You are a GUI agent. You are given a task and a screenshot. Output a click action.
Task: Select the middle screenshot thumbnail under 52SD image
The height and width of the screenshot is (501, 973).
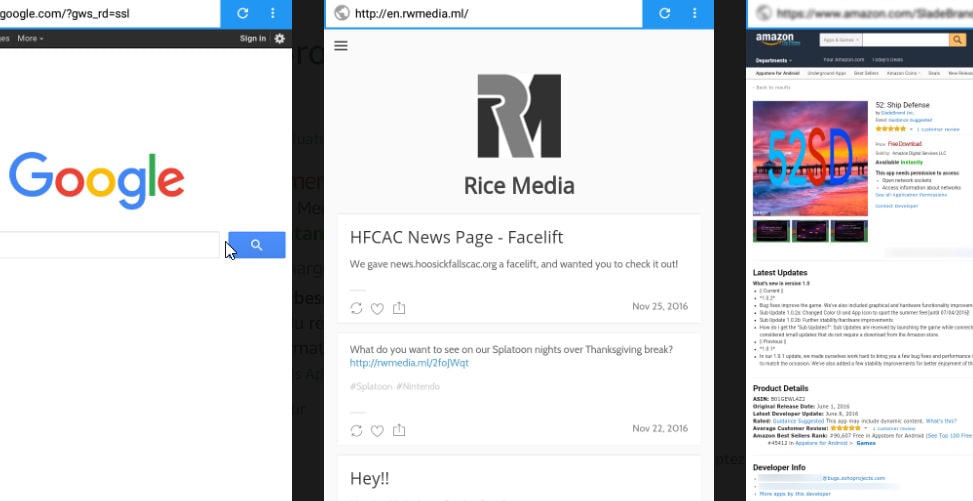(810, 231)
